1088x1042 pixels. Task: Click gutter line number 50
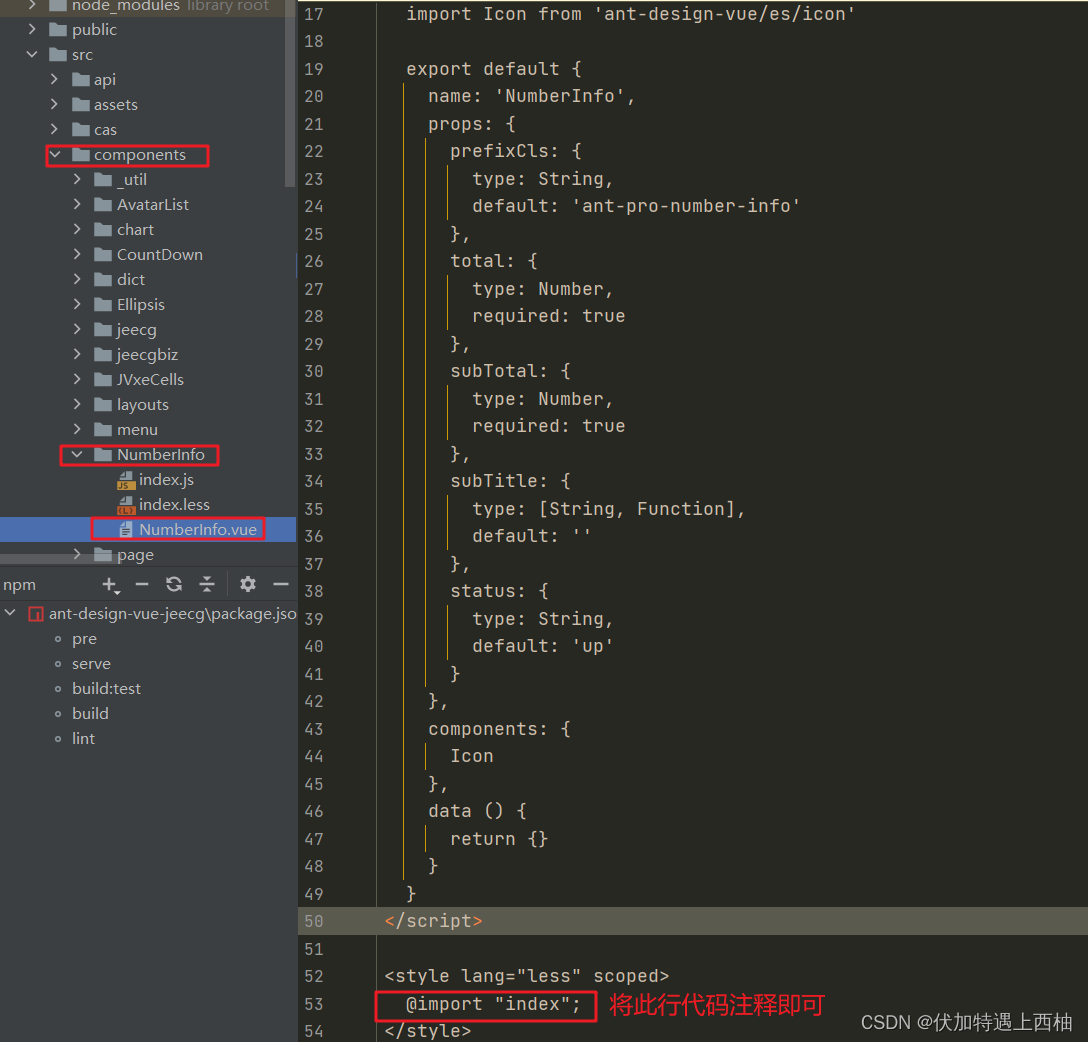pyautogui.click(x=314, y=921)
